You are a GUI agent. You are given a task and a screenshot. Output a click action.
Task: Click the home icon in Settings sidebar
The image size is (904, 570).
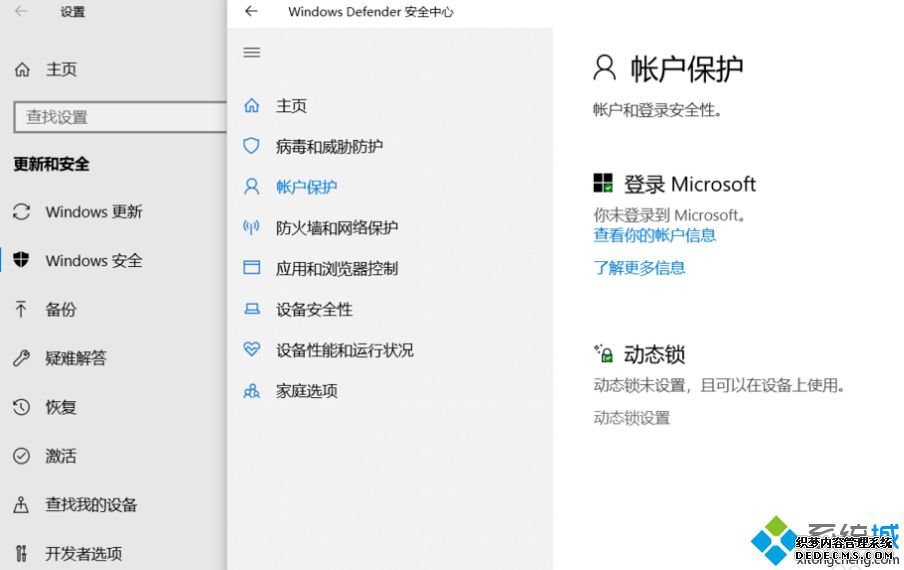point(22,70)
